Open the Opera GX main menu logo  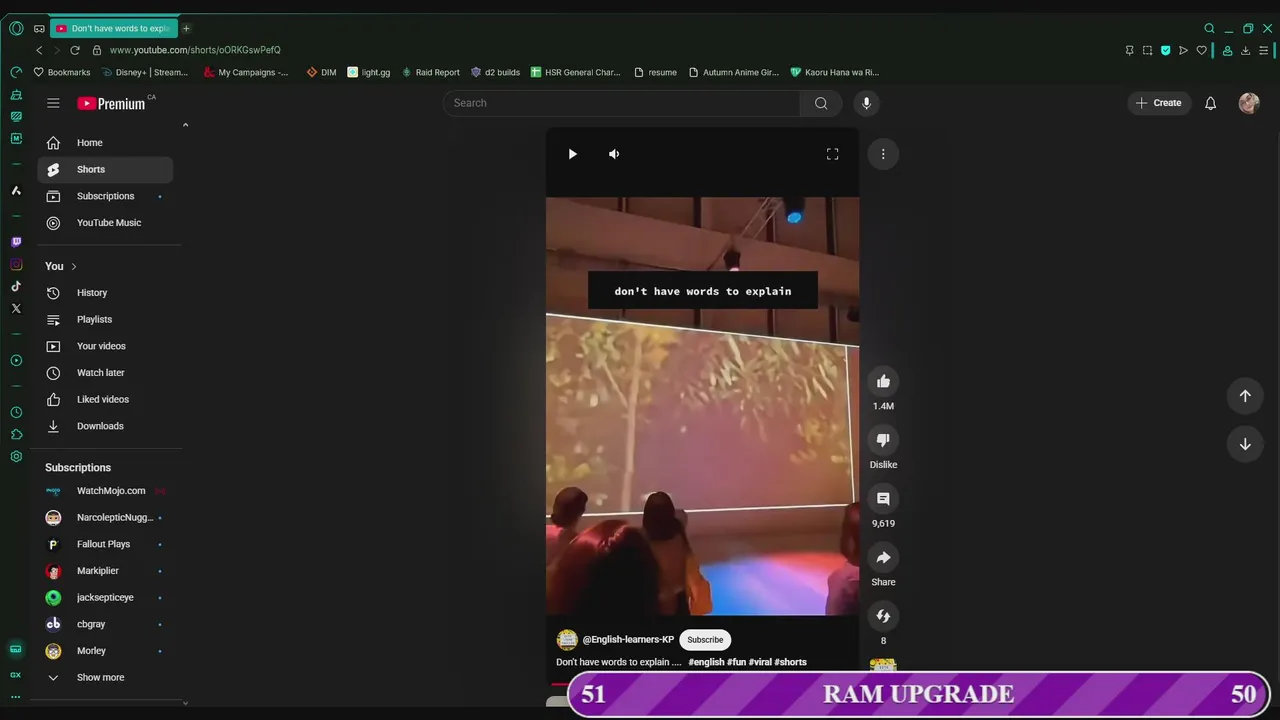pyautogui.click(x=16, y=28)
